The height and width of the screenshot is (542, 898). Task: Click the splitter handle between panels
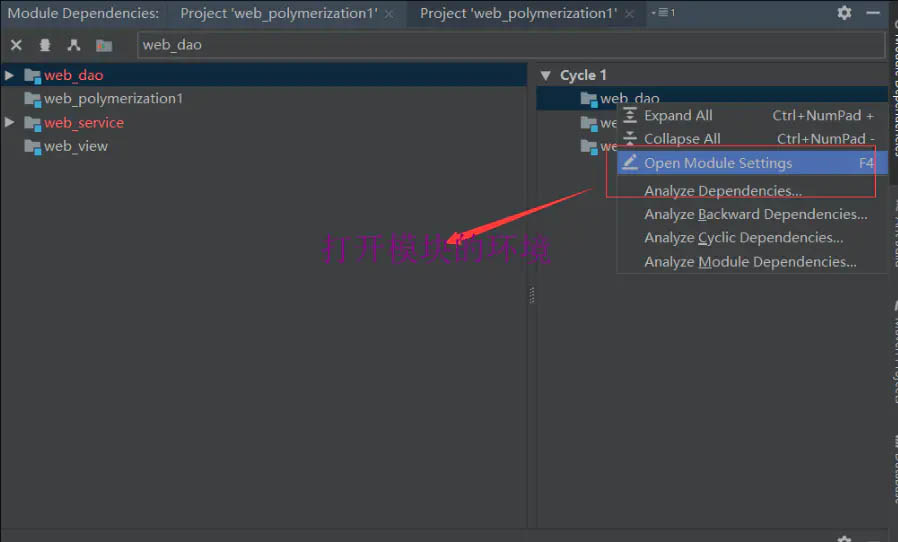pyautogui.click(x=531, y=294)
